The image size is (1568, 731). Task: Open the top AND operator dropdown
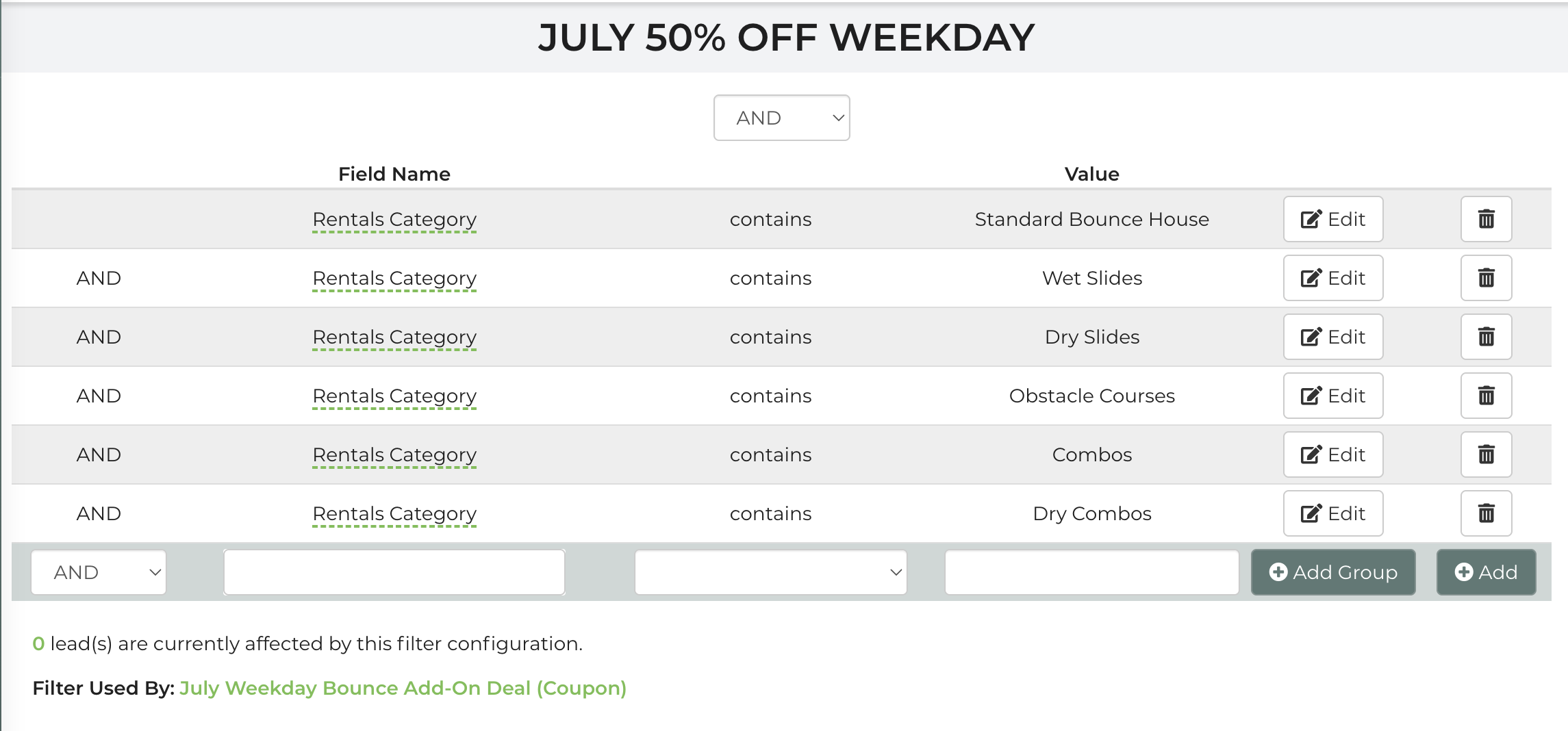tap(781, 118)
